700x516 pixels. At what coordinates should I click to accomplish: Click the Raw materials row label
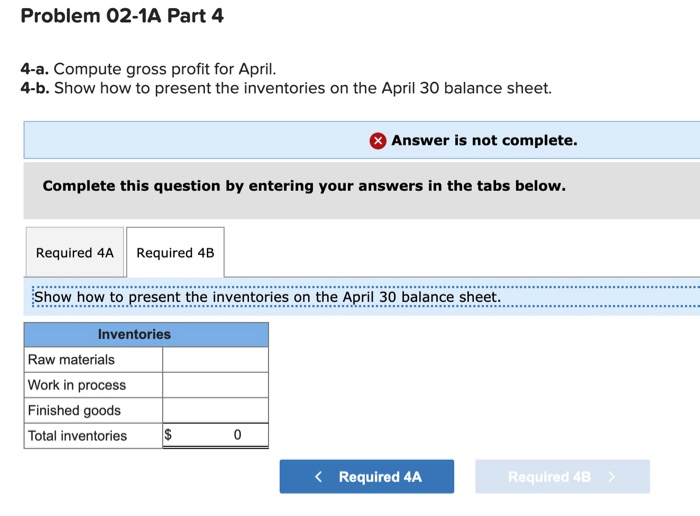71,359
